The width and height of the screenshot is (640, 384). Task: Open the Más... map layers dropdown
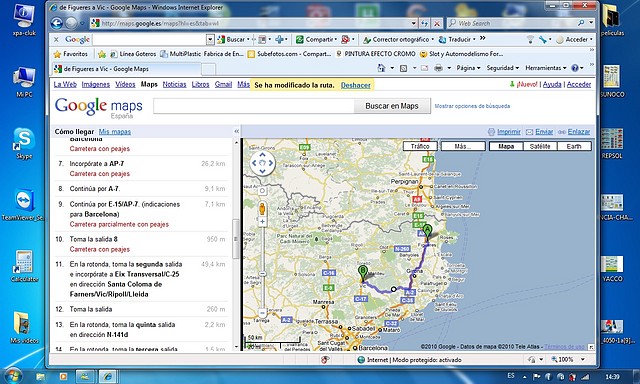pos(463,146)
